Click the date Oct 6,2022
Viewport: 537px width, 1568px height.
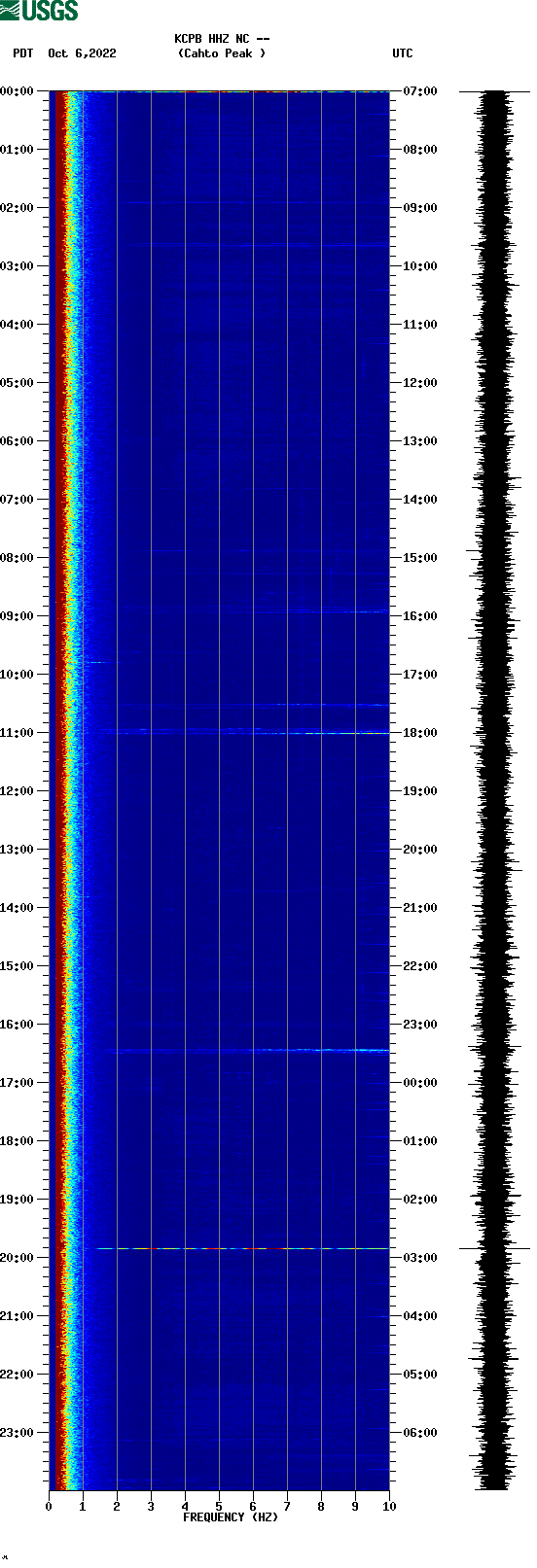82,53
